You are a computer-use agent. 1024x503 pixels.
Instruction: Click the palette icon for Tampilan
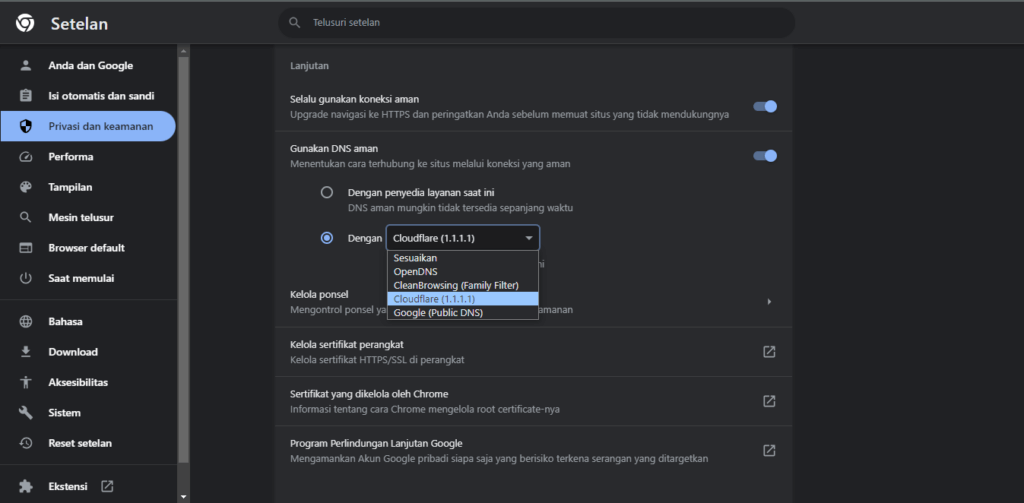point(25,187)
